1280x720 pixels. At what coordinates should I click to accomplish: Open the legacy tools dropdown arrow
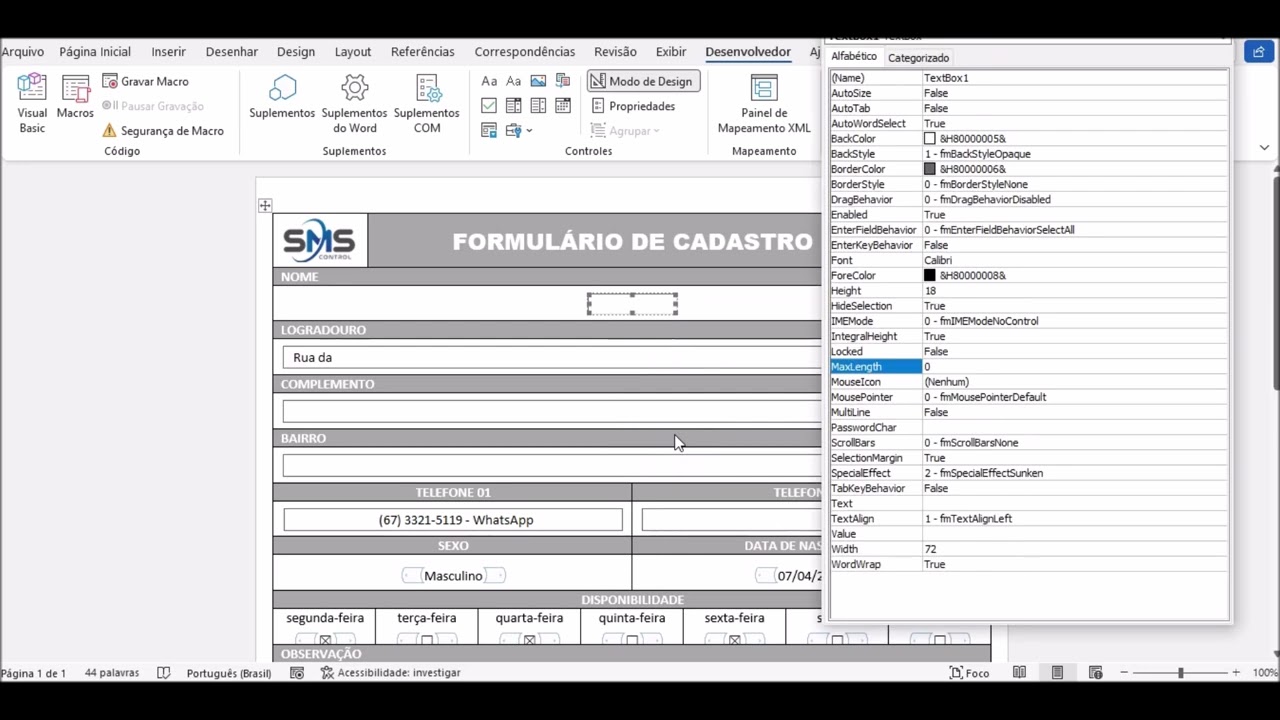click(x=529, y=131)
